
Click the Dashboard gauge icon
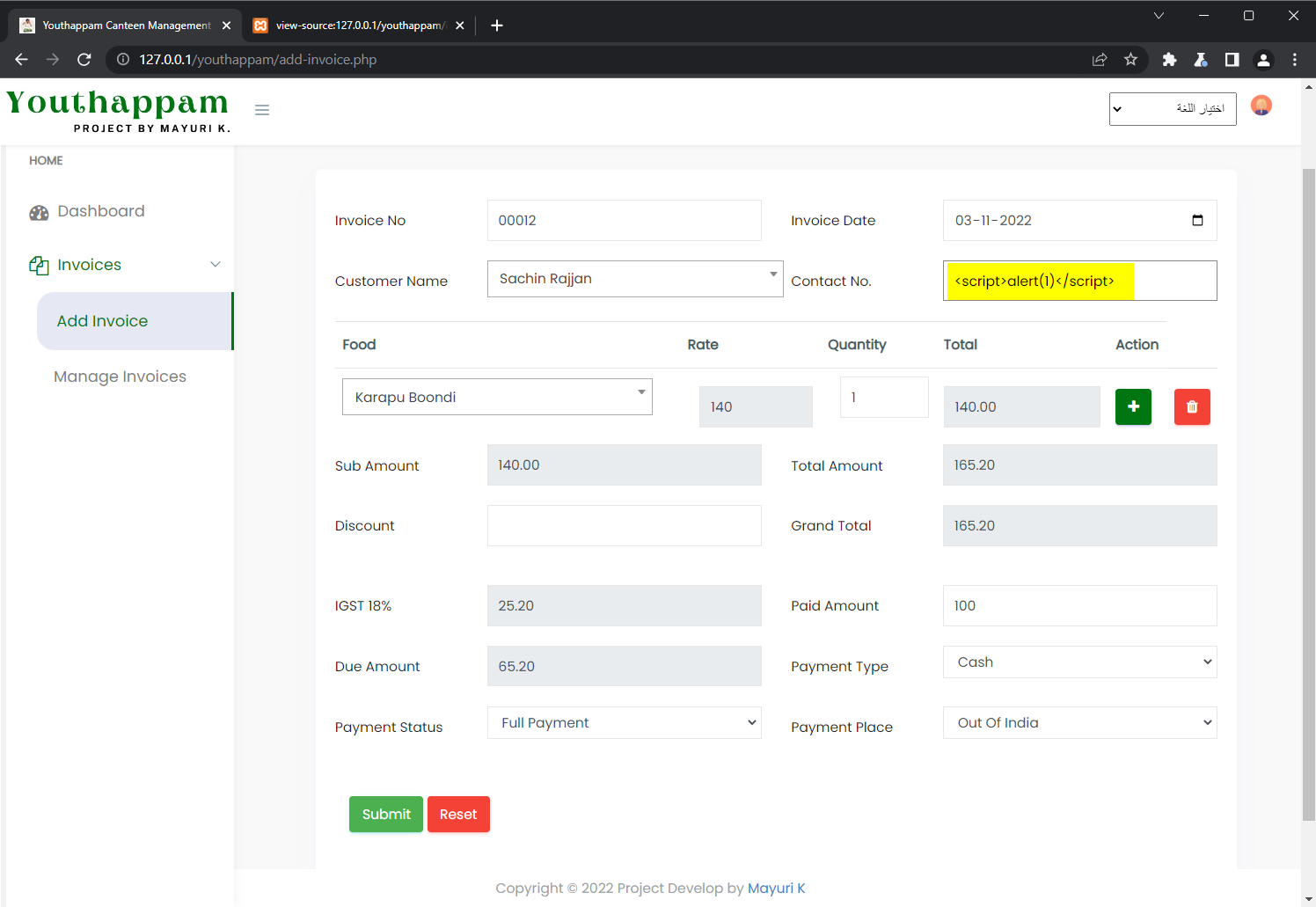(39, 212)
